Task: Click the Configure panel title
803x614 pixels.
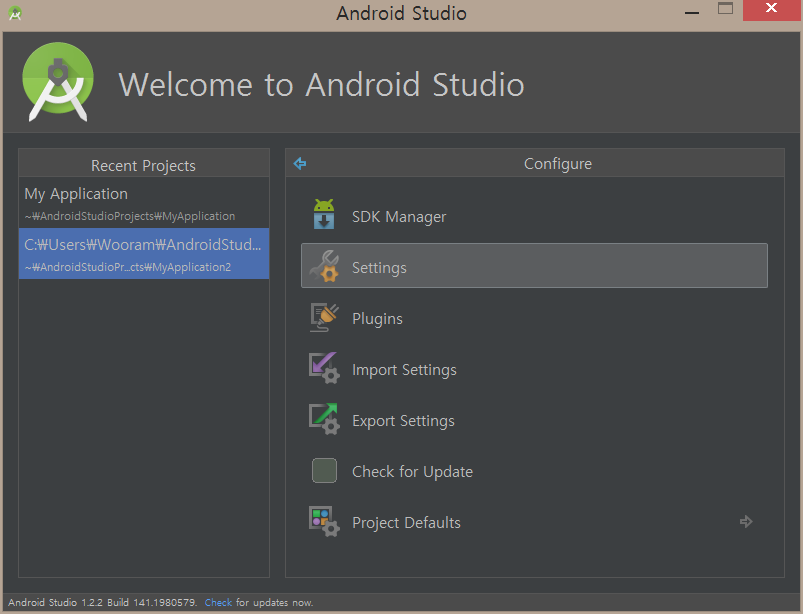Action: [558, 163]
